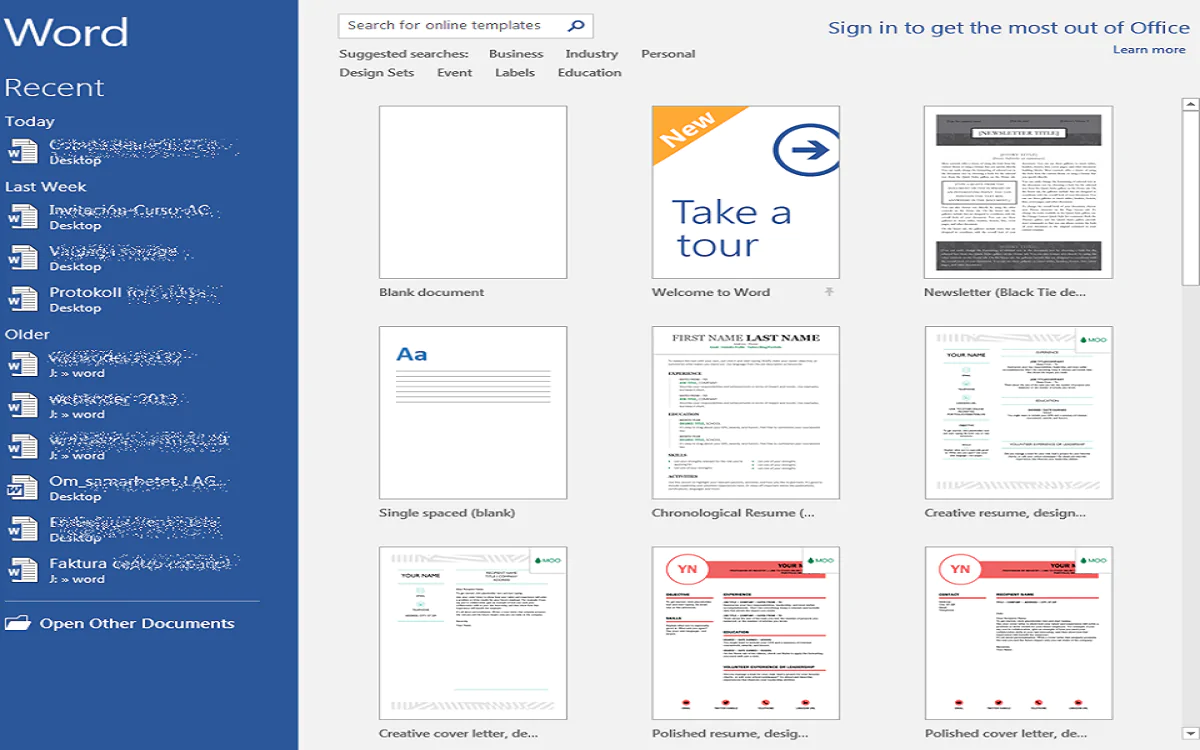Click the Word icon of the document under Today

pos(21,151)
